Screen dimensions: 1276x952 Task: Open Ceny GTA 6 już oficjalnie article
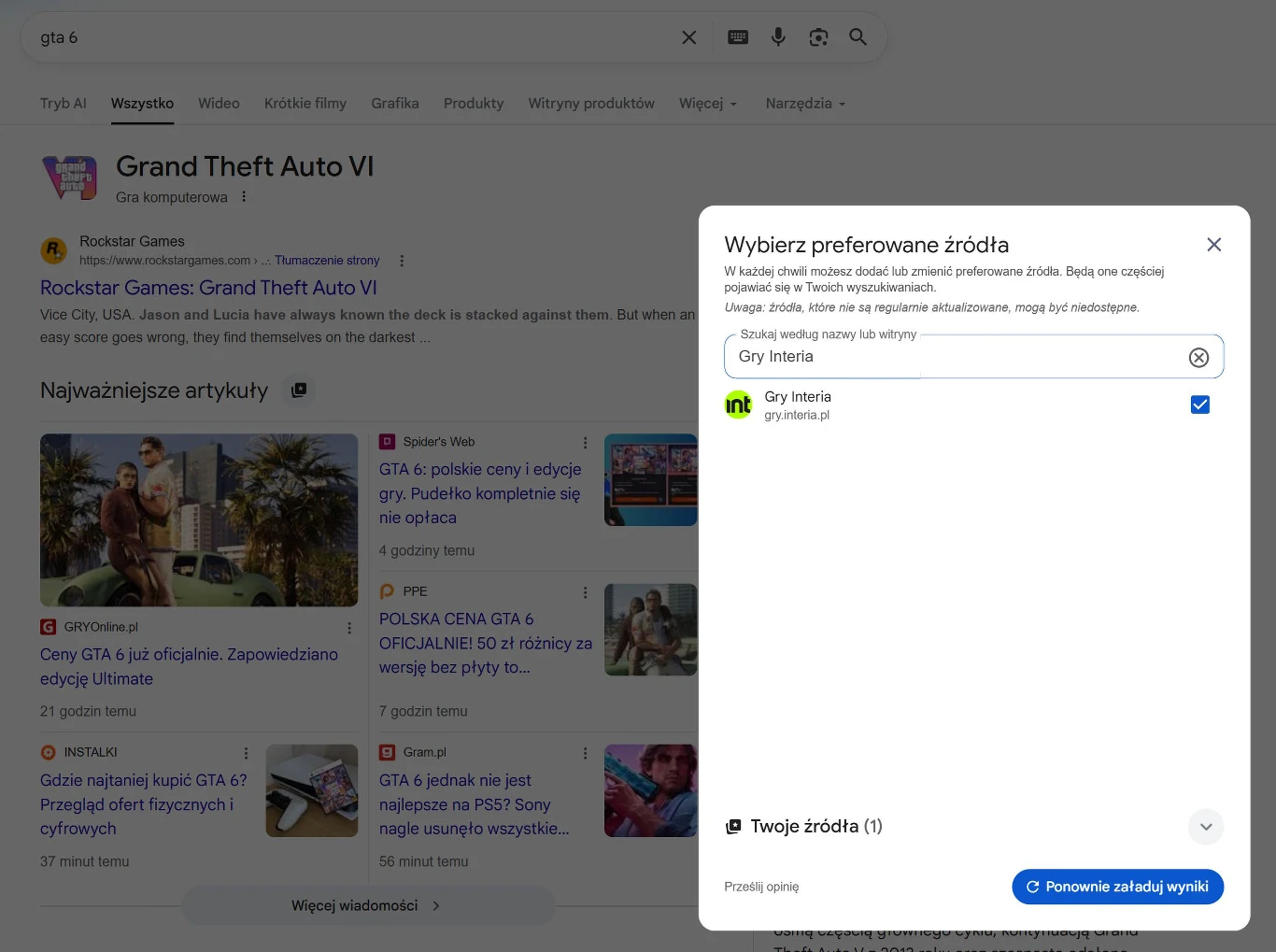189,667
